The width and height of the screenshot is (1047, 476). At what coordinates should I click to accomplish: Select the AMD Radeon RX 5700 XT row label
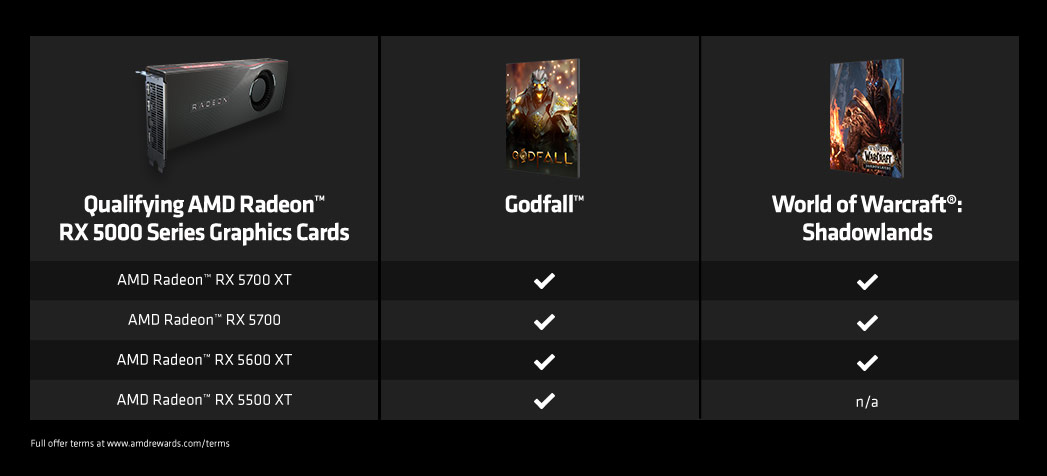pyautogui.click(x=204, y=280)
